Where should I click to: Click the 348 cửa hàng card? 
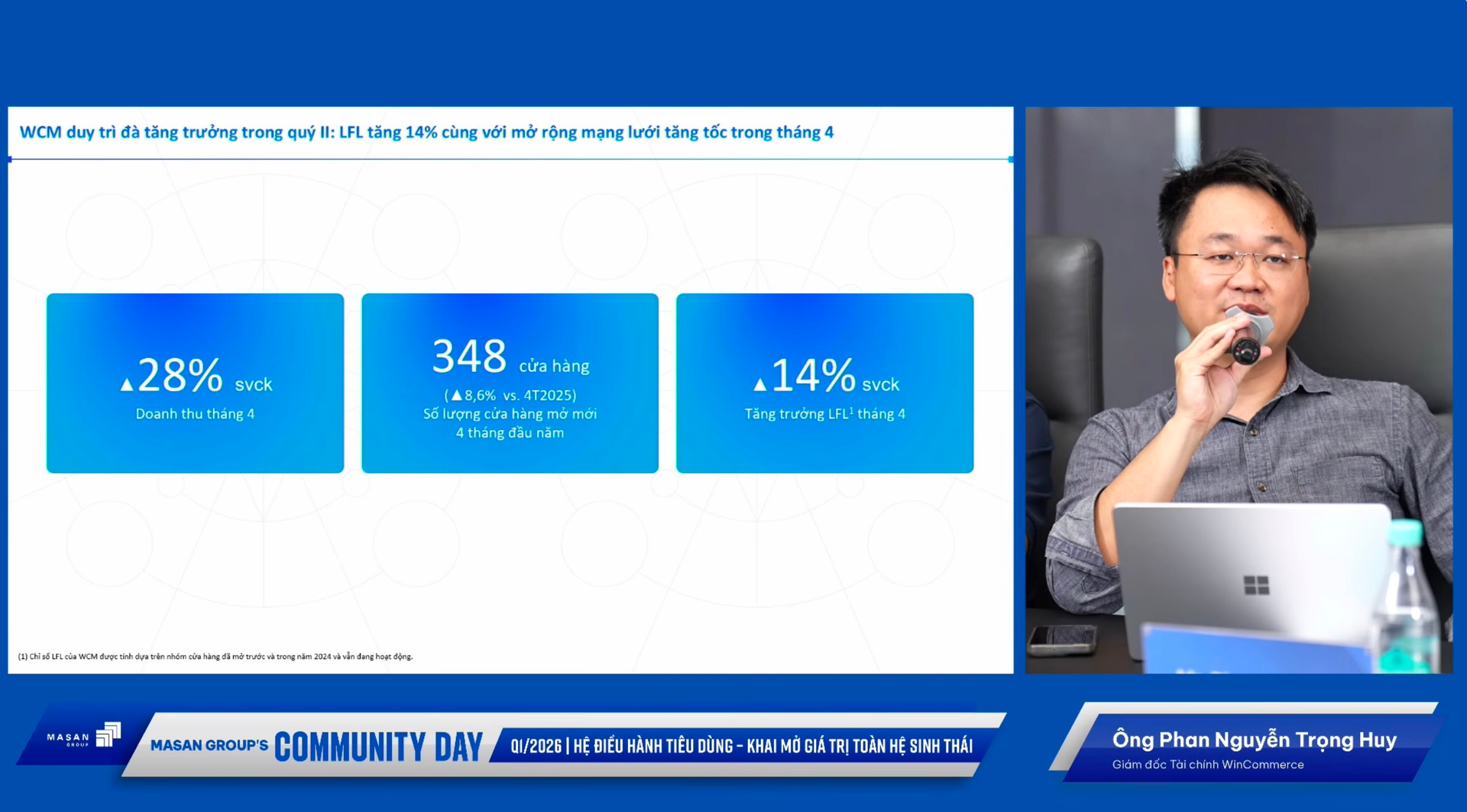510,383
